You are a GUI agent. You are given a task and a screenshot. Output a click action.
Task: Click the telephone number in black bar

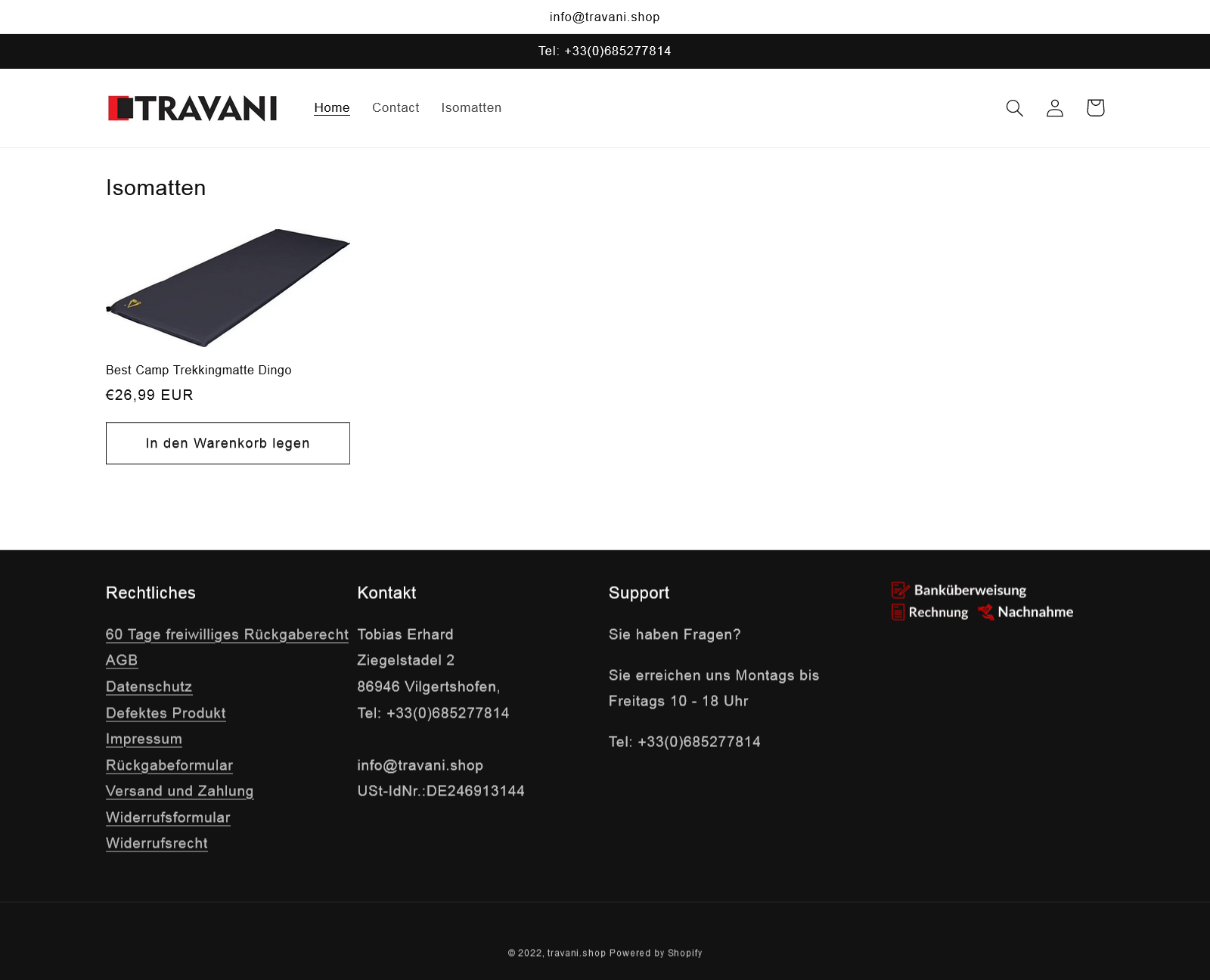click(x=605, y=51)
